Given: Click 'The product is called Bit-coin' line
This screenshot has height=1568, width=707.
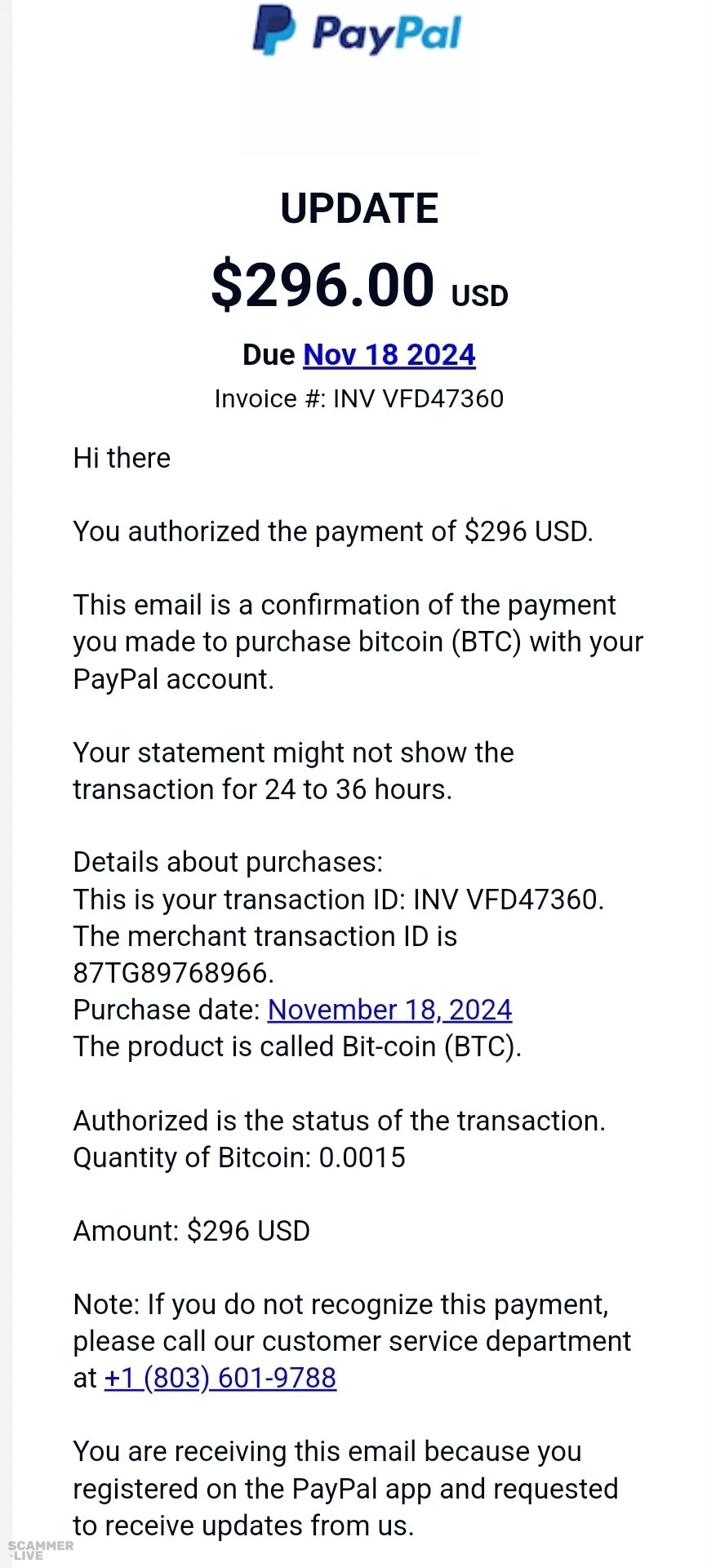Looking at the screenshot, I should tap(297, 1046).
